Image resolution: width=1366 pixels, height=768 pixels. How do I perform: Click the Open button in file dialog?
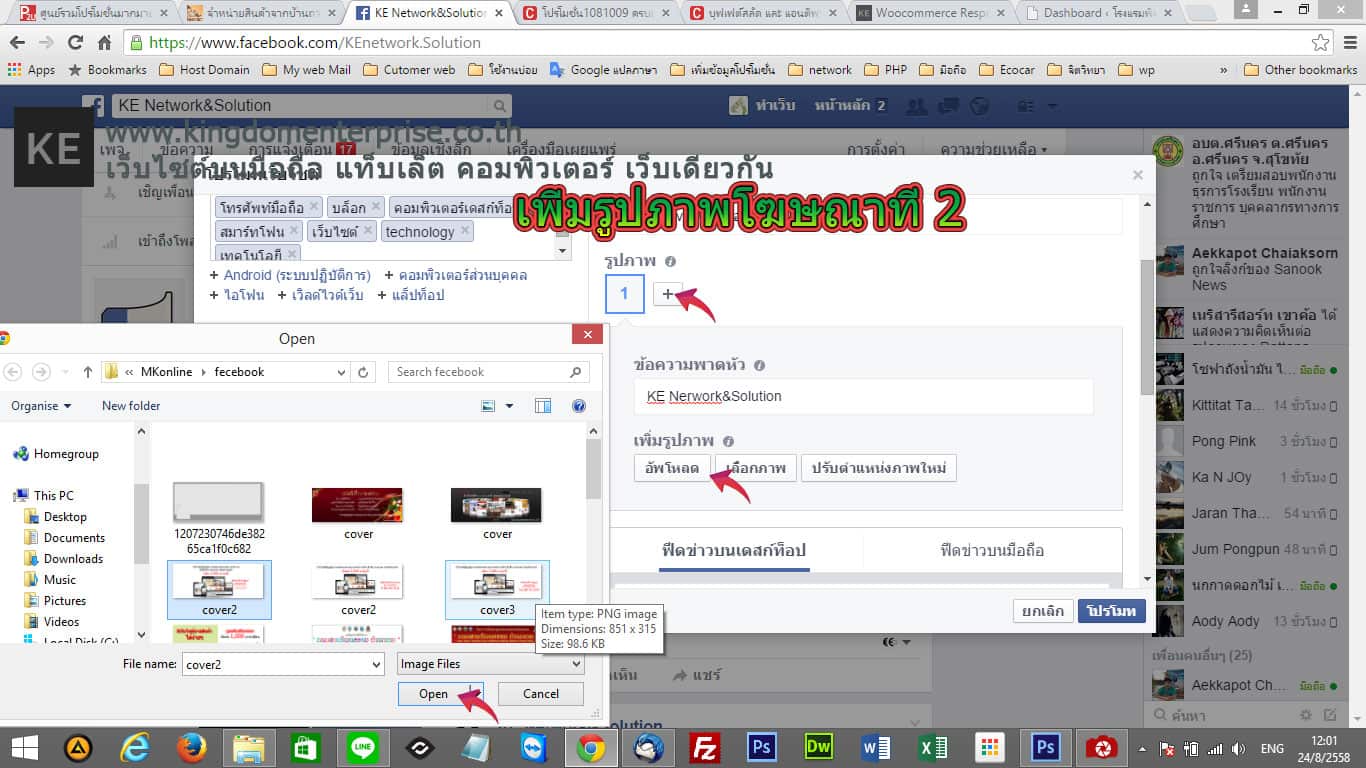433,694
